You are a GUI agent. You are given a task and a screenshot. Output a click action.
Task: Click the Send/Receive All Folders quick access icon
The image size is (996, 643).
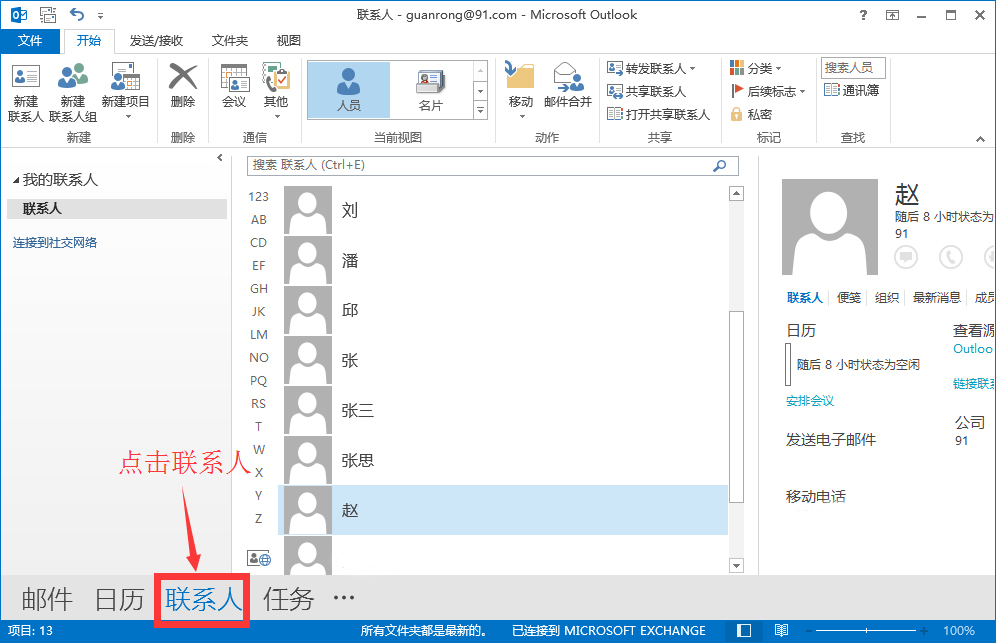tap(48, 14)
